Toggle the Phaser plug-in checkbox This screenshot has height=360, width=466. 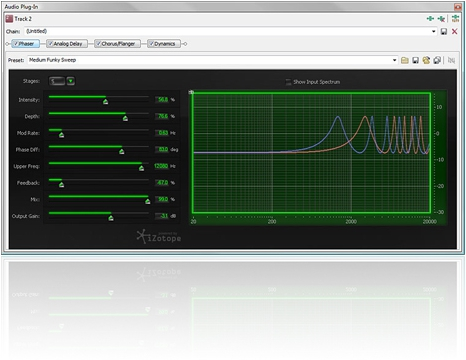16,44
